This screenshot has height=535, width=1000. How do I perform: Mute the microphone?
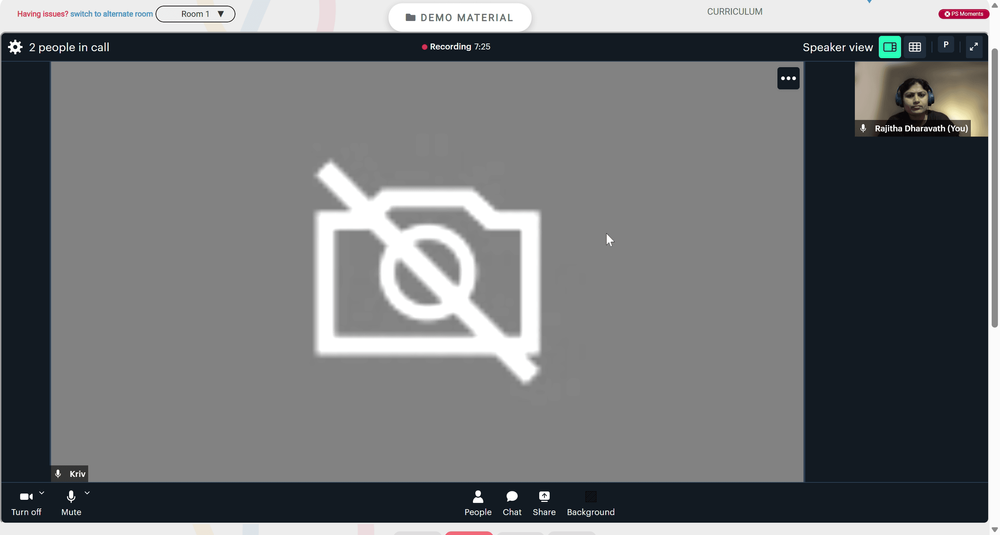[x=71, y=502]
